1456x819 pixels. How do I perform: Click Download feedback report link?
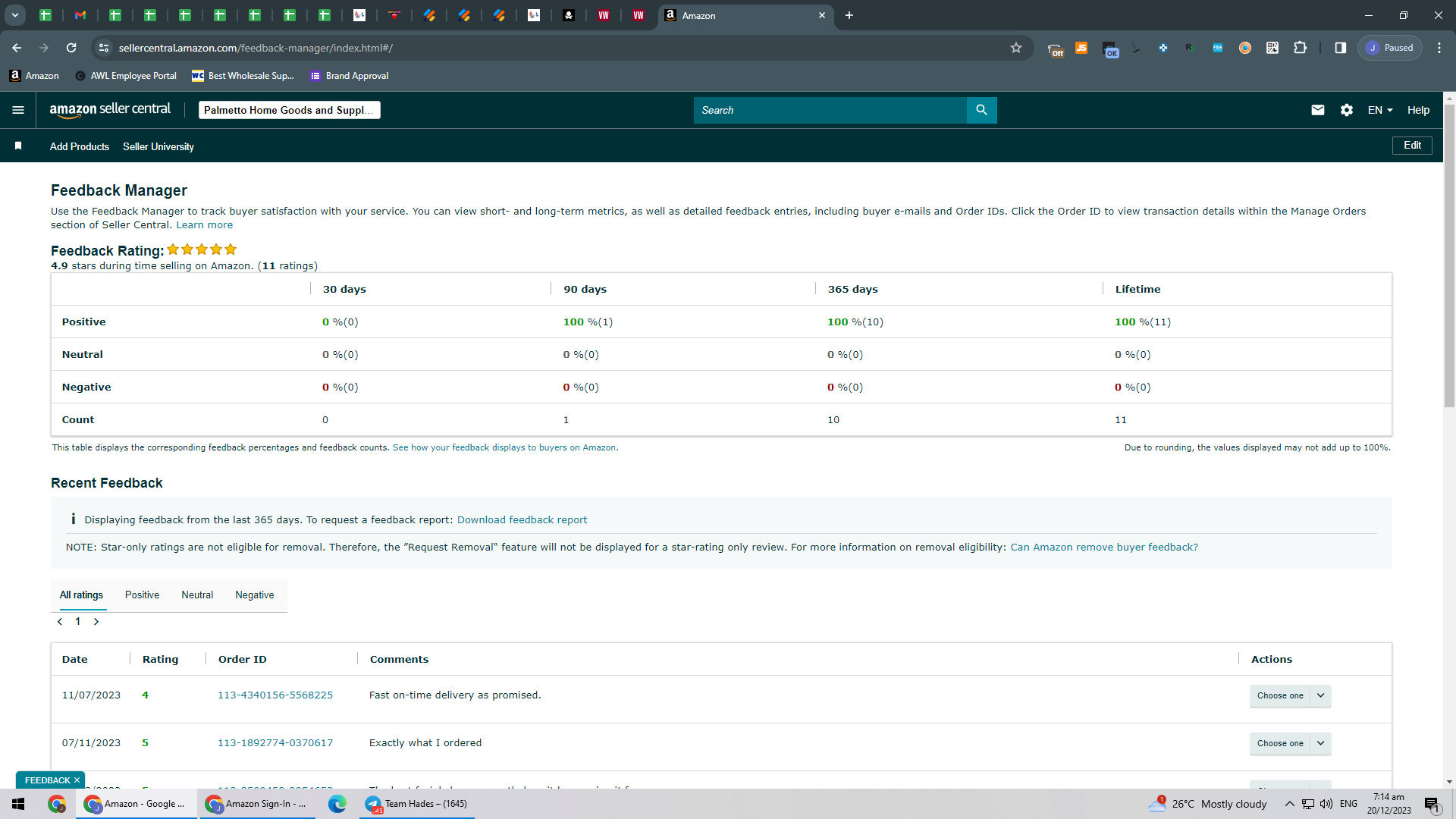pyautogui.click(x=522, y=519)
